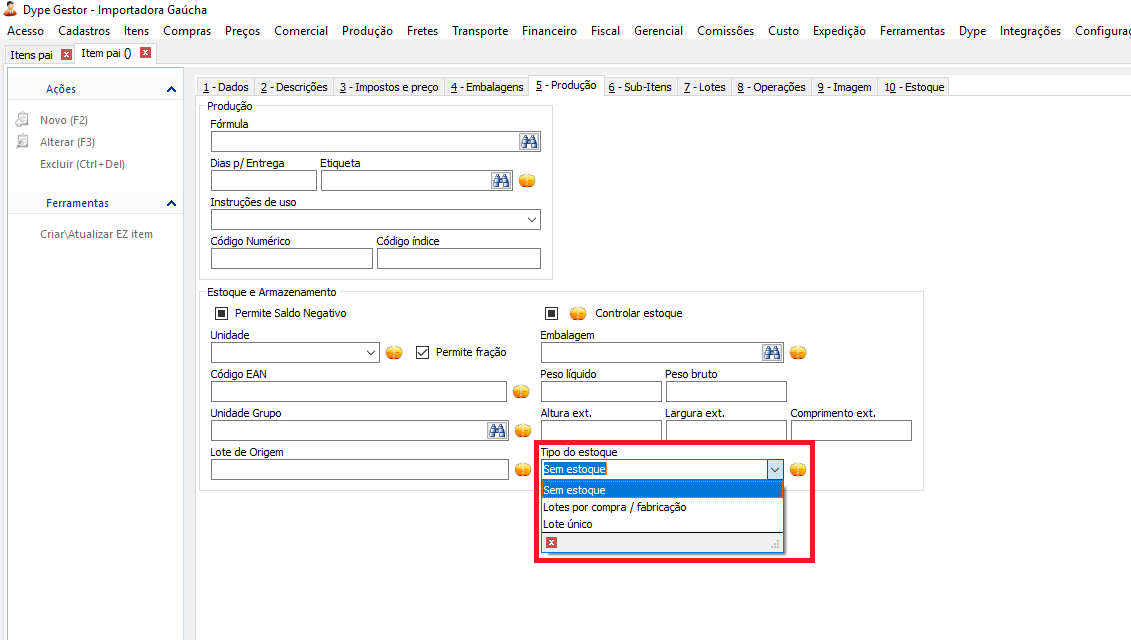1131x640 pixels.
Task: Click Excluir (Ctrl+Del) action
Action: coord(82,164)
